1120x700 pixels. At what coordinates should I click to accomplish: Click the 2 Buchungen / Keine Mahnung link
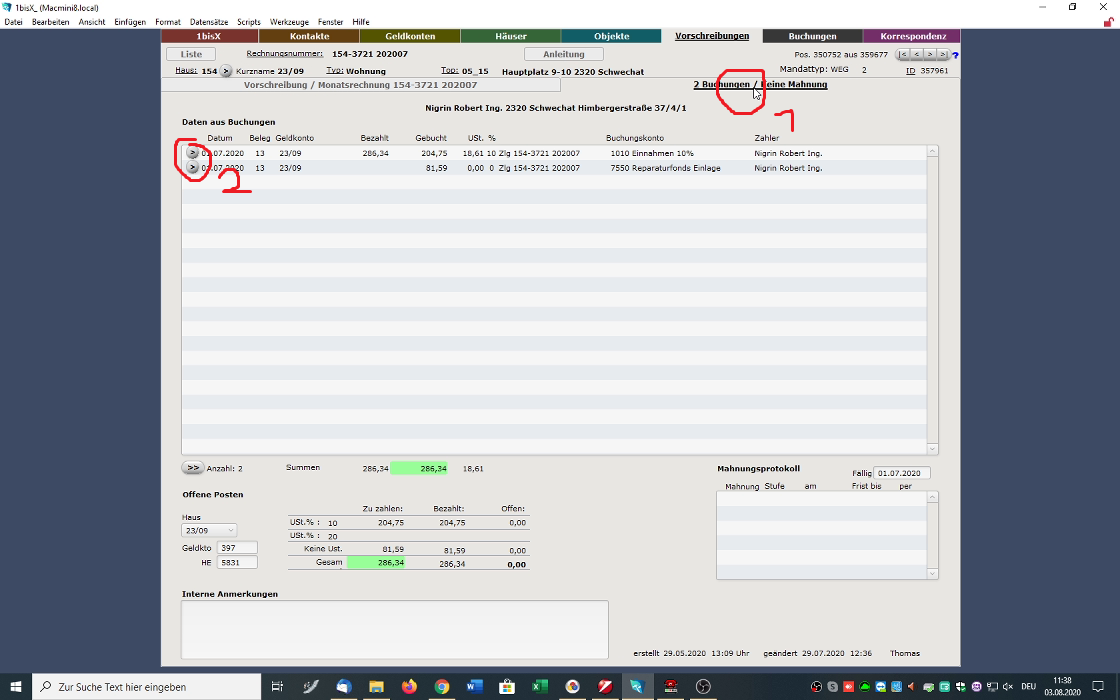coord(760,85)
